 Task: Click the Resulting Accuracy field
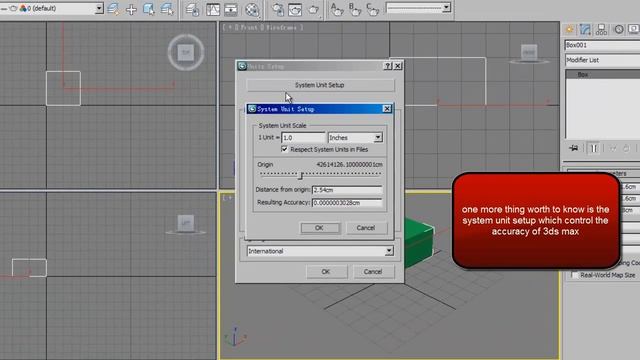pos(347,202)
